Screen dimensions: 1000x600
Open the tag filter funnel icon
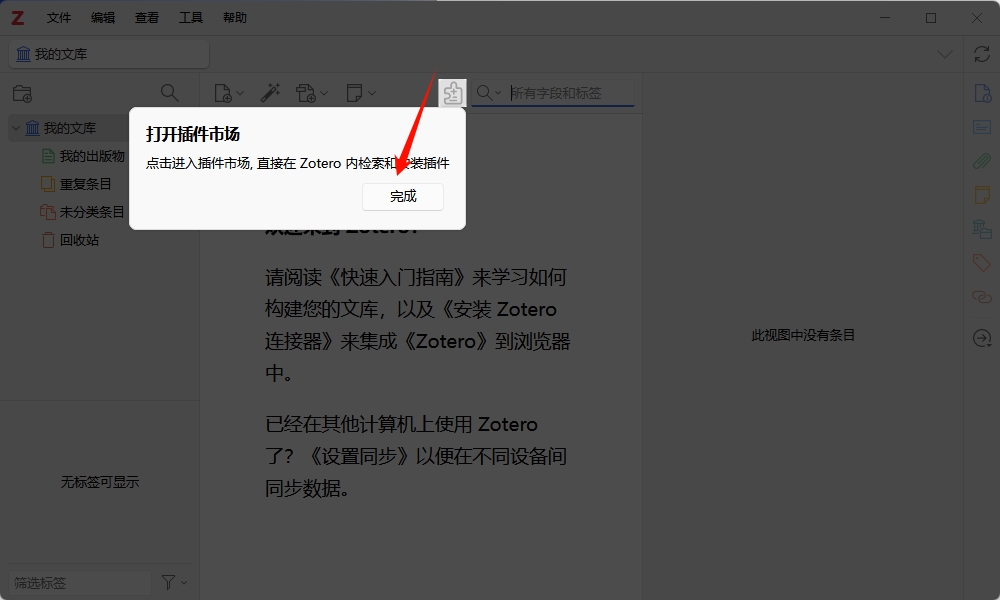coord(170,582)
